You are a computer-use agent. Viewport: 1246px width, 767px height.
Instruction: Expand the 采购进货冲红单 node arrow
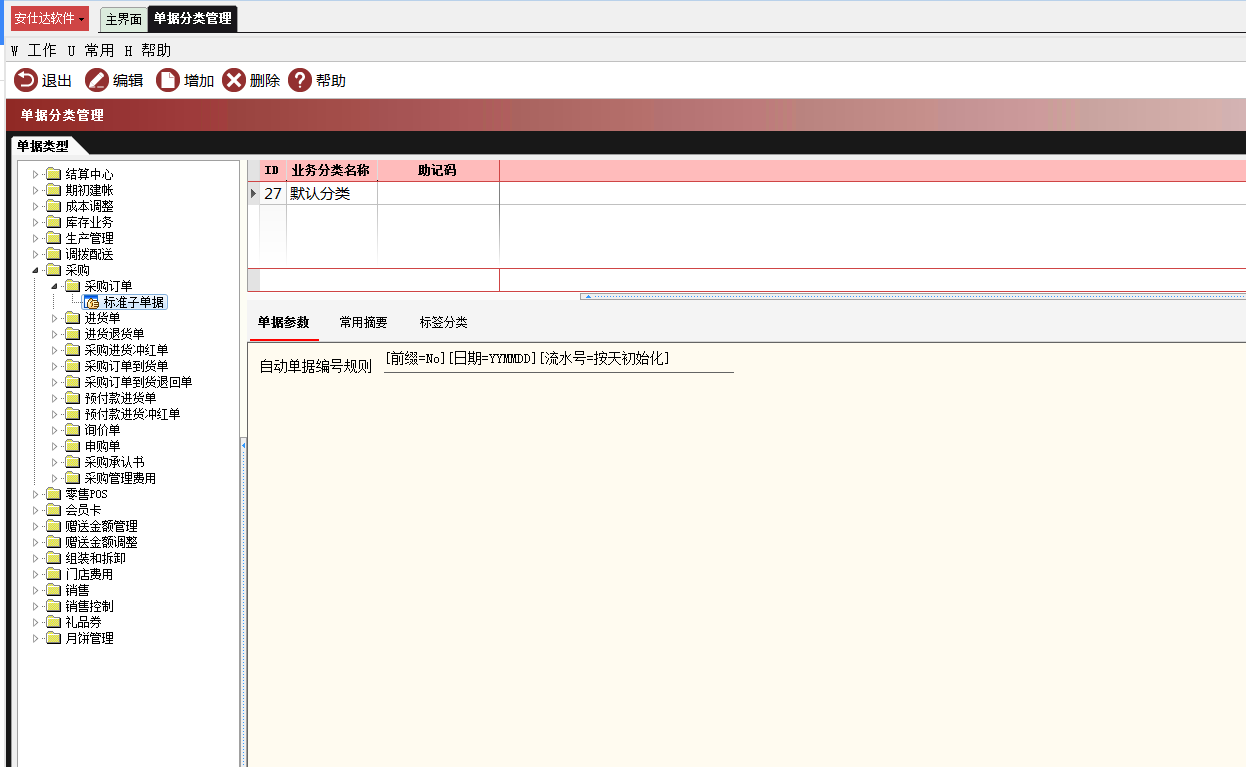(55, 350)
